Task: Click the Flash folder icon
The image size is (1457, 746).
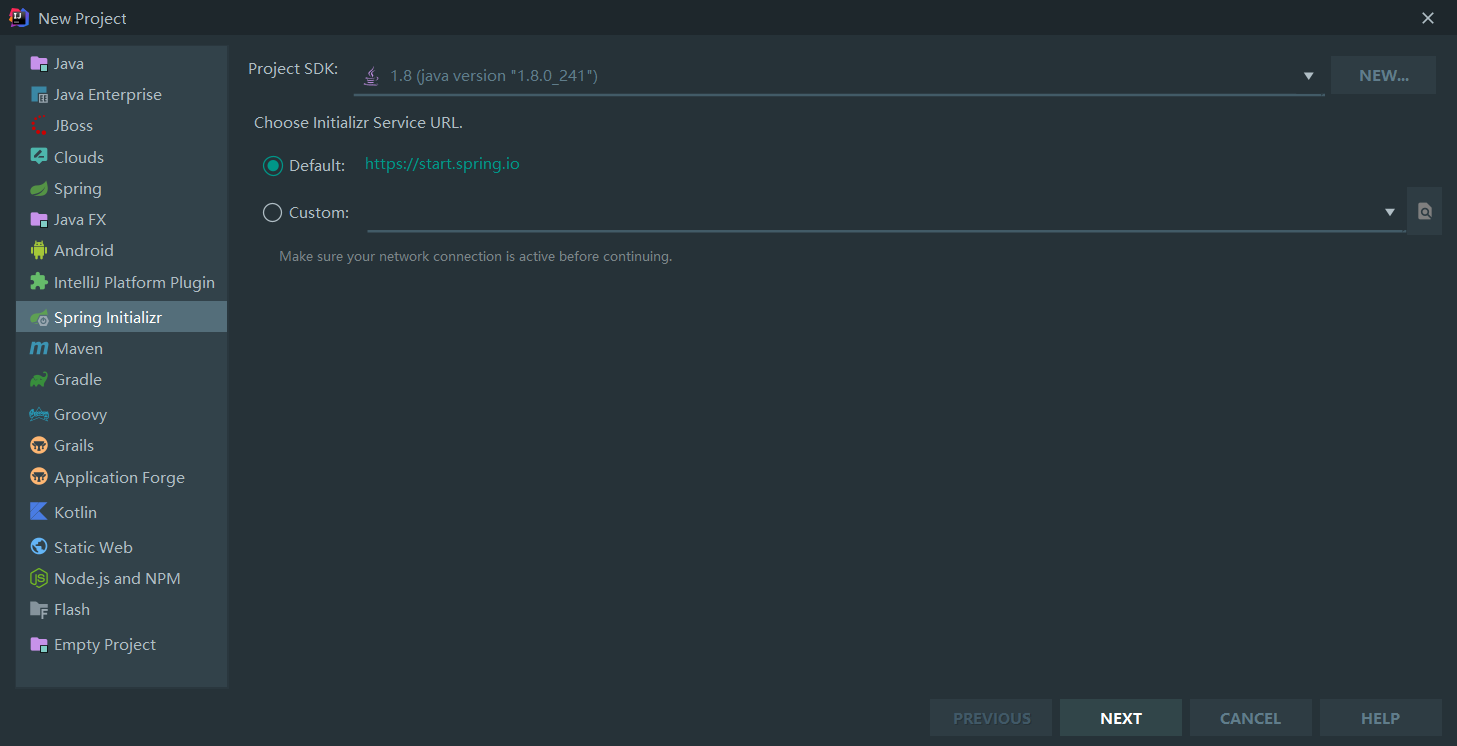Action: tap(39, 610)
